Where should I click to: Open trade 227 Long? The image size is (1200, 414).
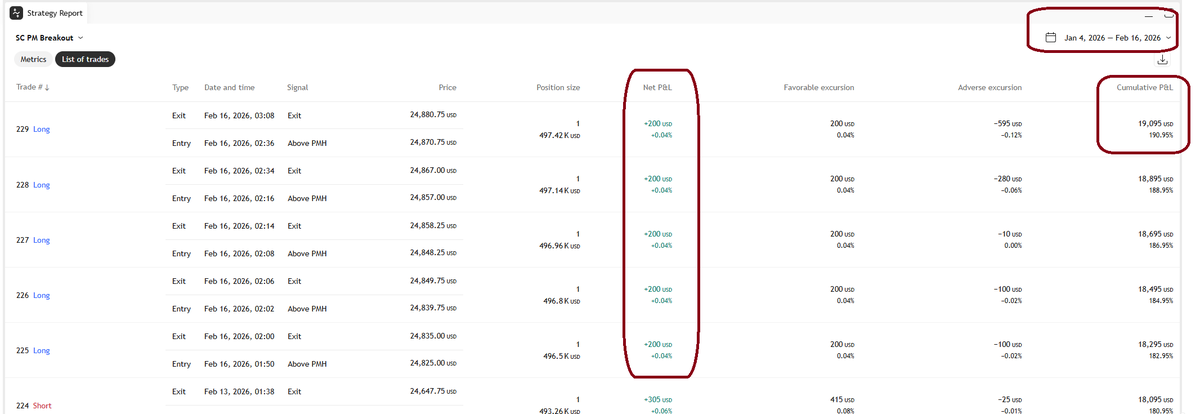click(x=34, y=240)
